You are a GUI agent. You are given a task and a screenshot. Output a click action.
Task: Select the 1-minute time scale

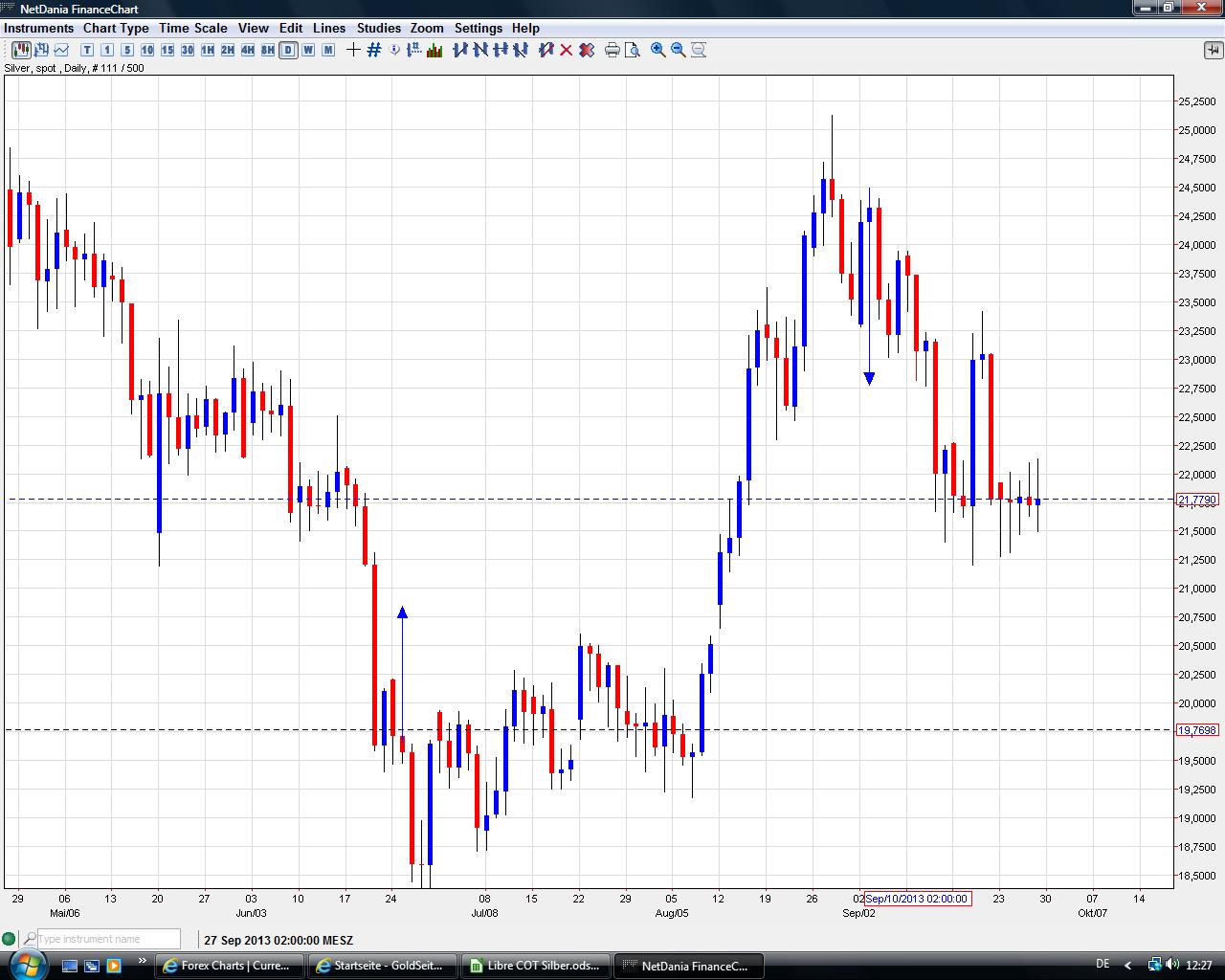pos(107,50)
